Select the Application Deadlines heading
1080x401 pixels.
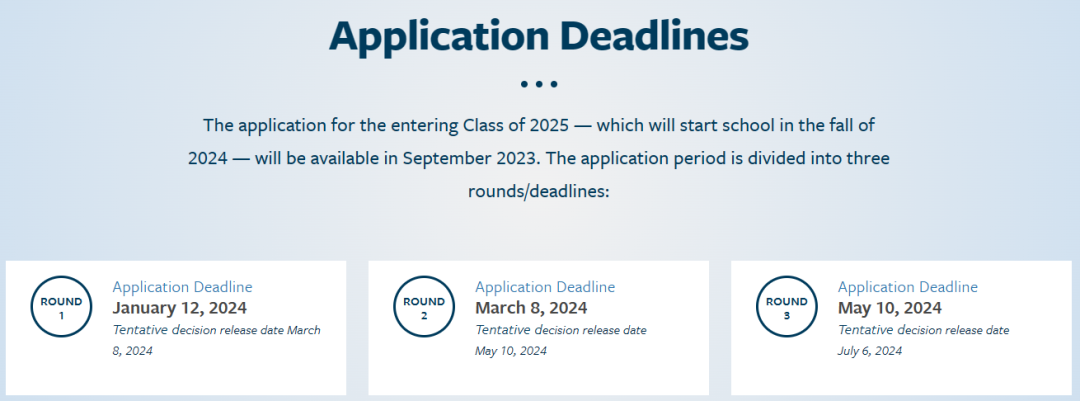coord(539,37)
